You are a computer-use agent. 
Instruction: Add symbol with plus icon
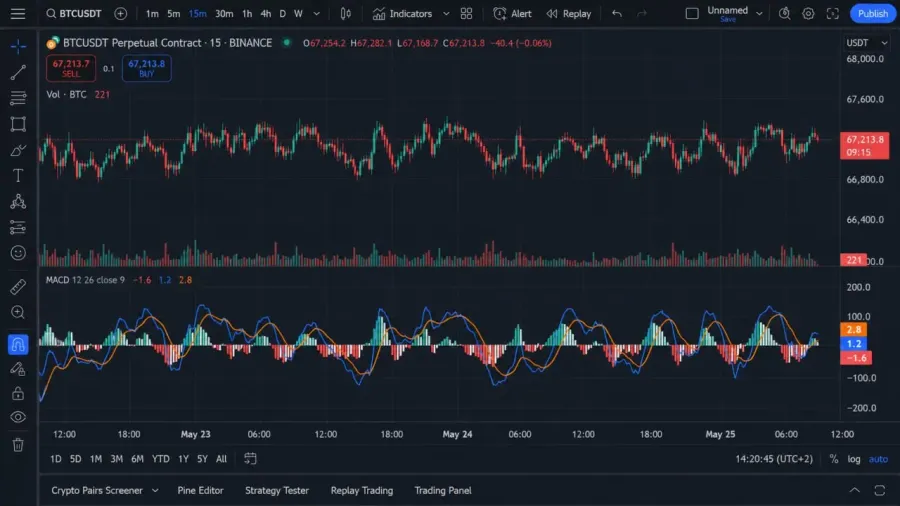[121, 13]
